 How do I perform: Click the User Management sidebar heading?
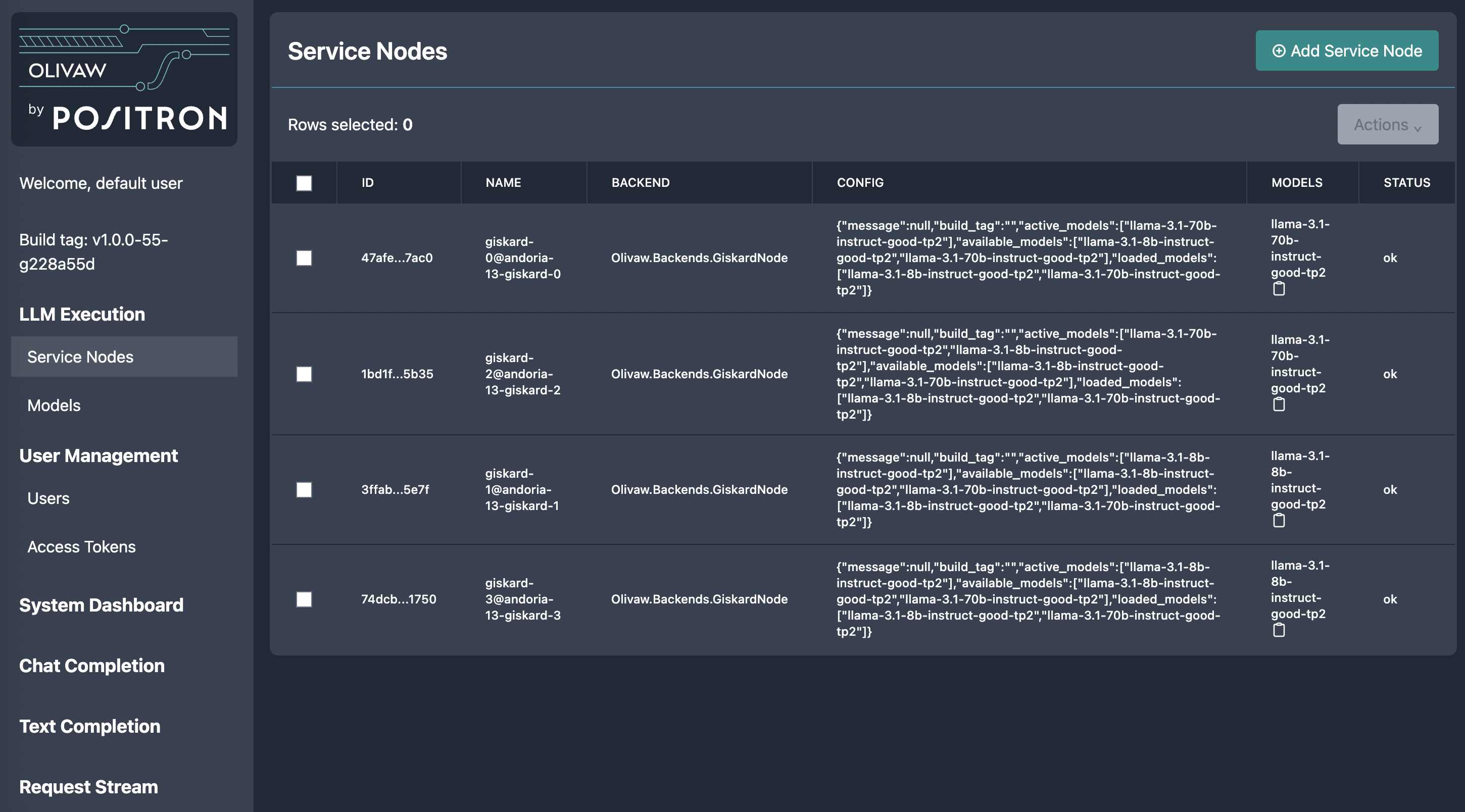99,455
